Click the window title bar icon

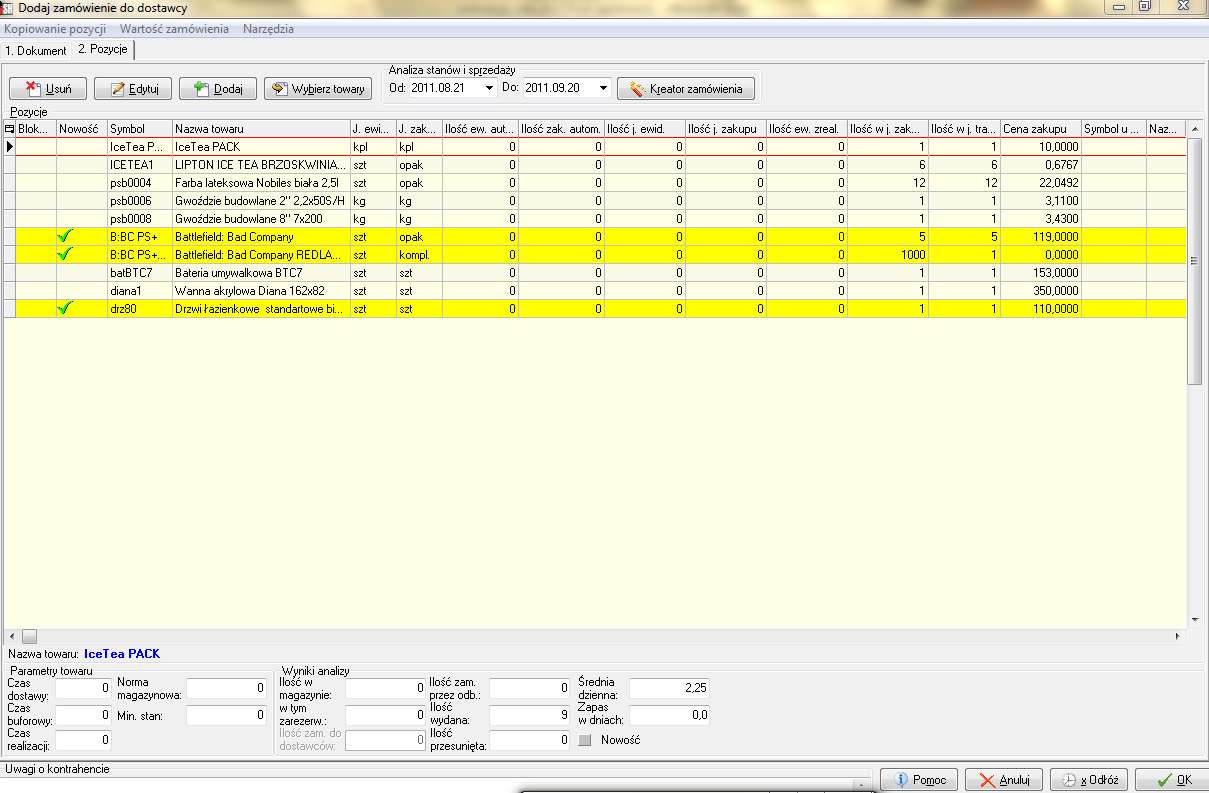pyautogui.click(x=8, y=8)
